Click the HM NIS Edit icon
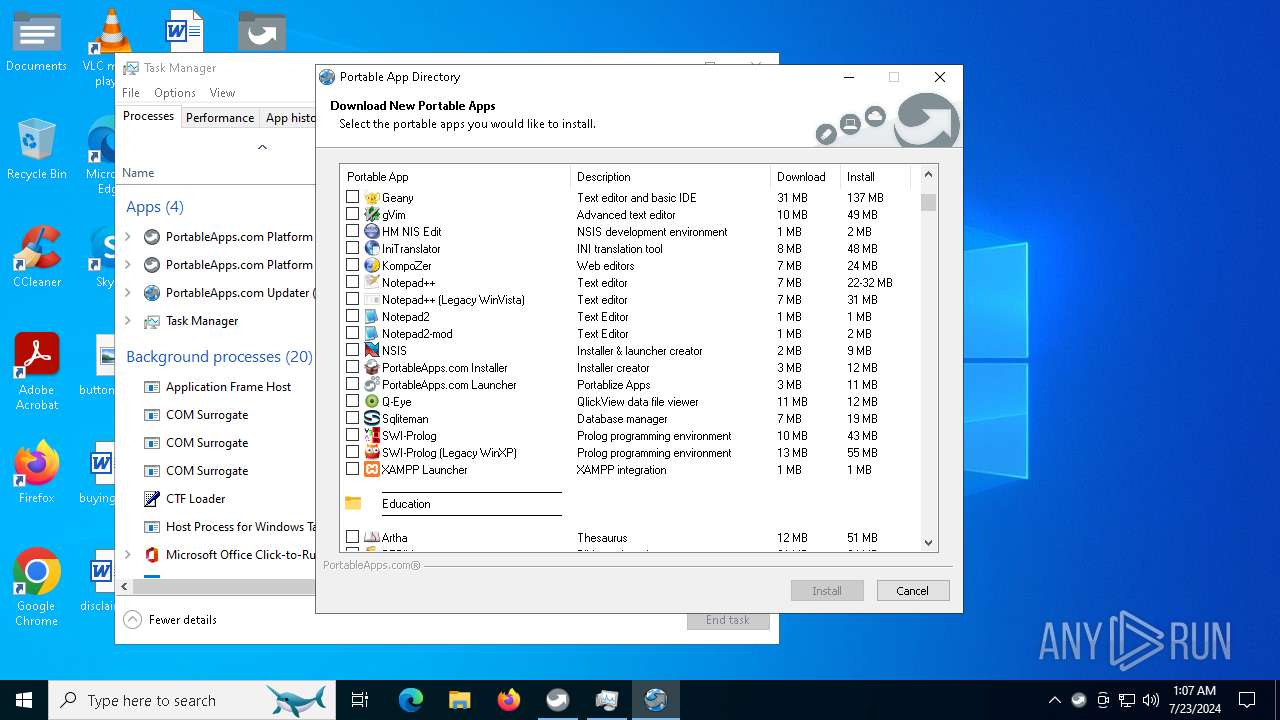Screen dimensions: 1280x720 coord(372,232)
